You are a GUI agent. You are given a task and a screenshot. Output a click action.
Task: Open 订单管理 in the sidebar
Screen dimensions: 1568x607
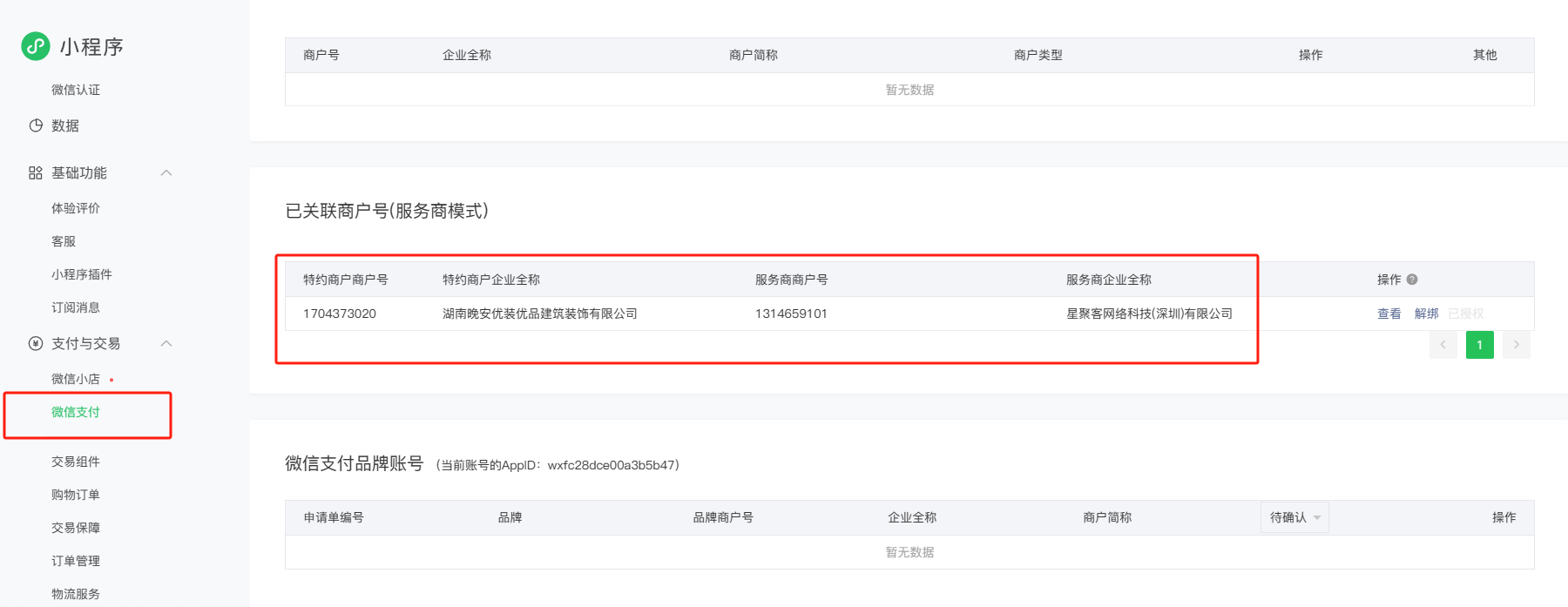tap(76, 561)
